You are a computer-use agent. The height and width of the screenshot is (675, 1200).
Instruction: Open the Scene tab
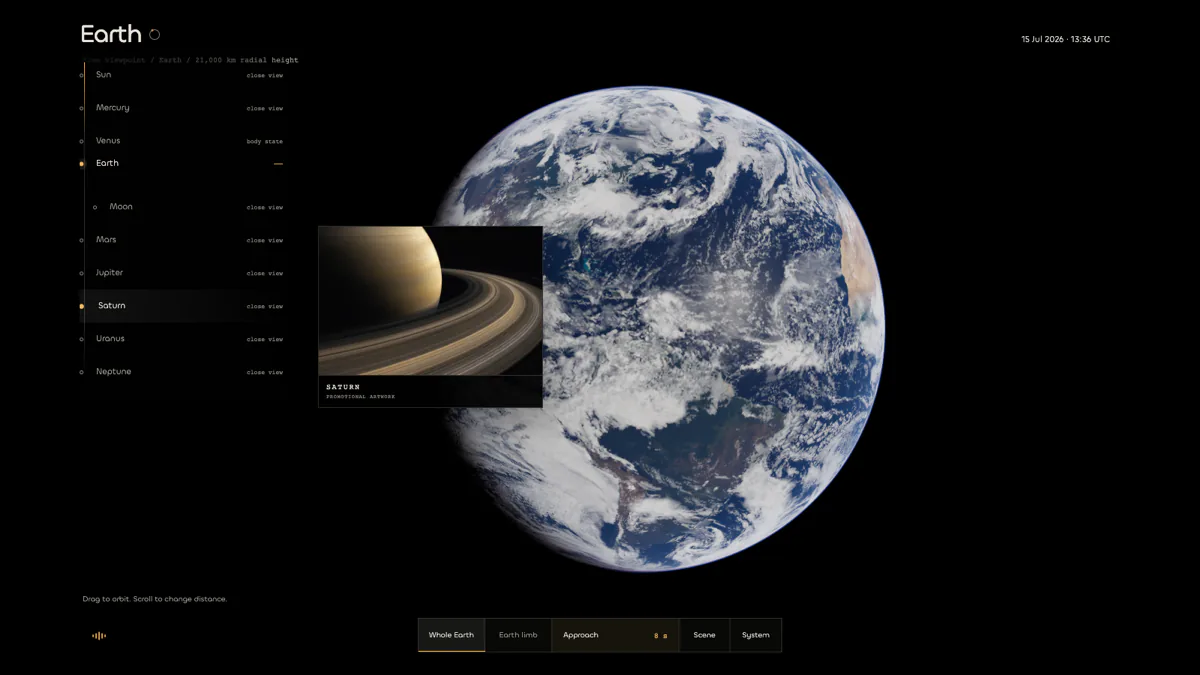tap(704, 635)
